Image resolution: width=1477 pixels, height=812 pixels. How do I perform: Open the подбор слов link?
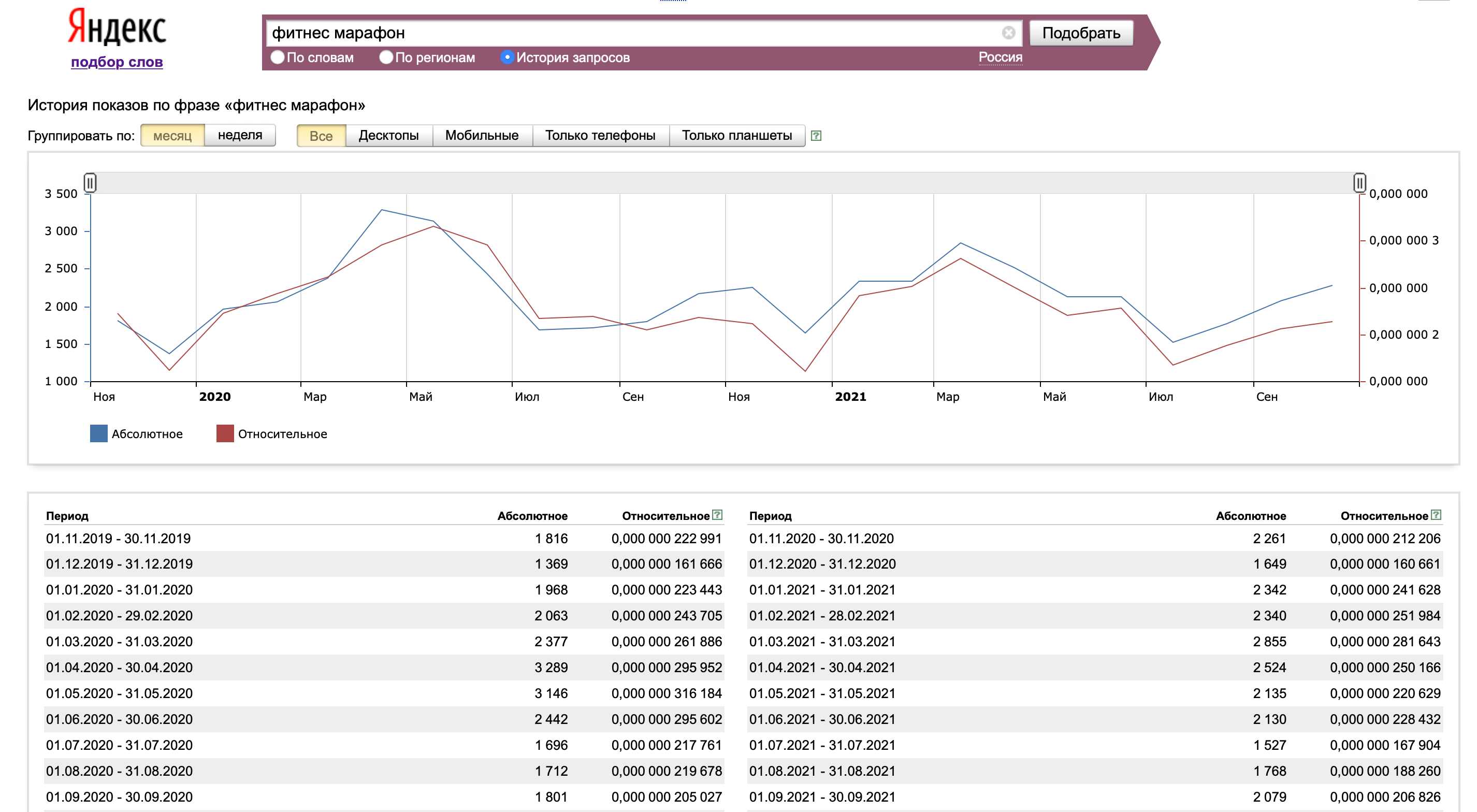117,62
